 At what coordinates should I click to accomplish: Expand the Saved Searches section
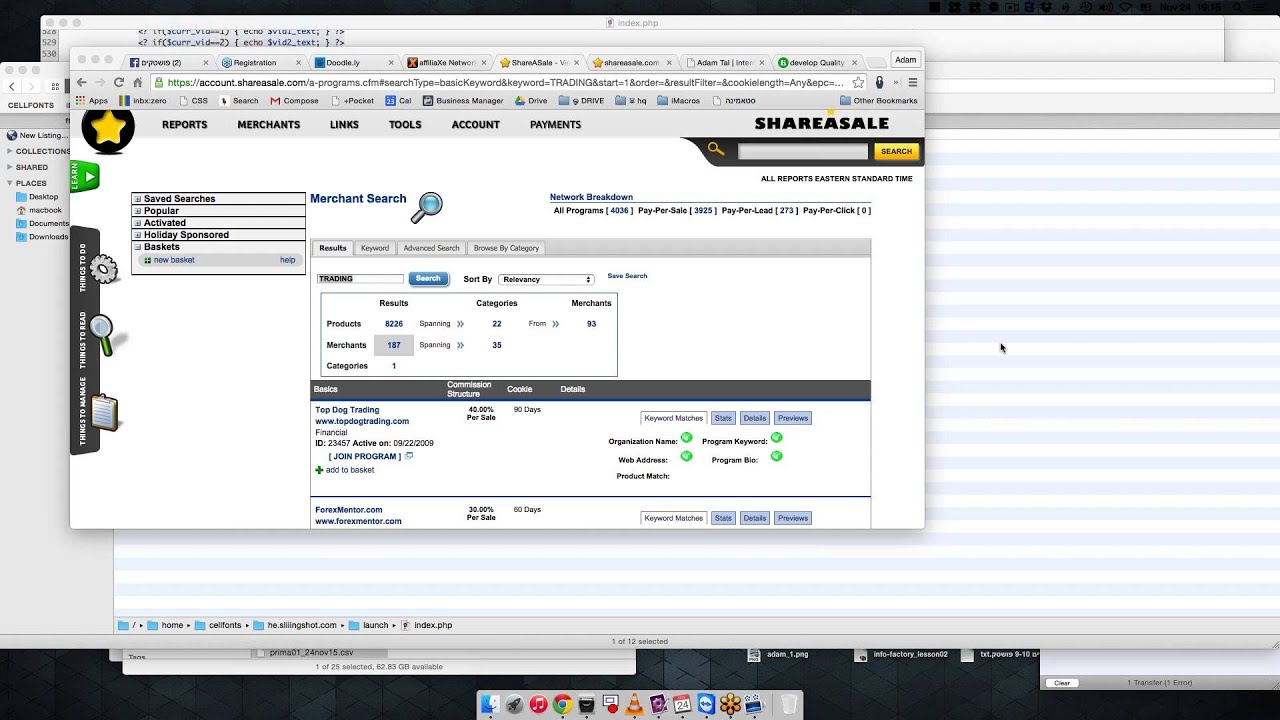coord(138,199)
